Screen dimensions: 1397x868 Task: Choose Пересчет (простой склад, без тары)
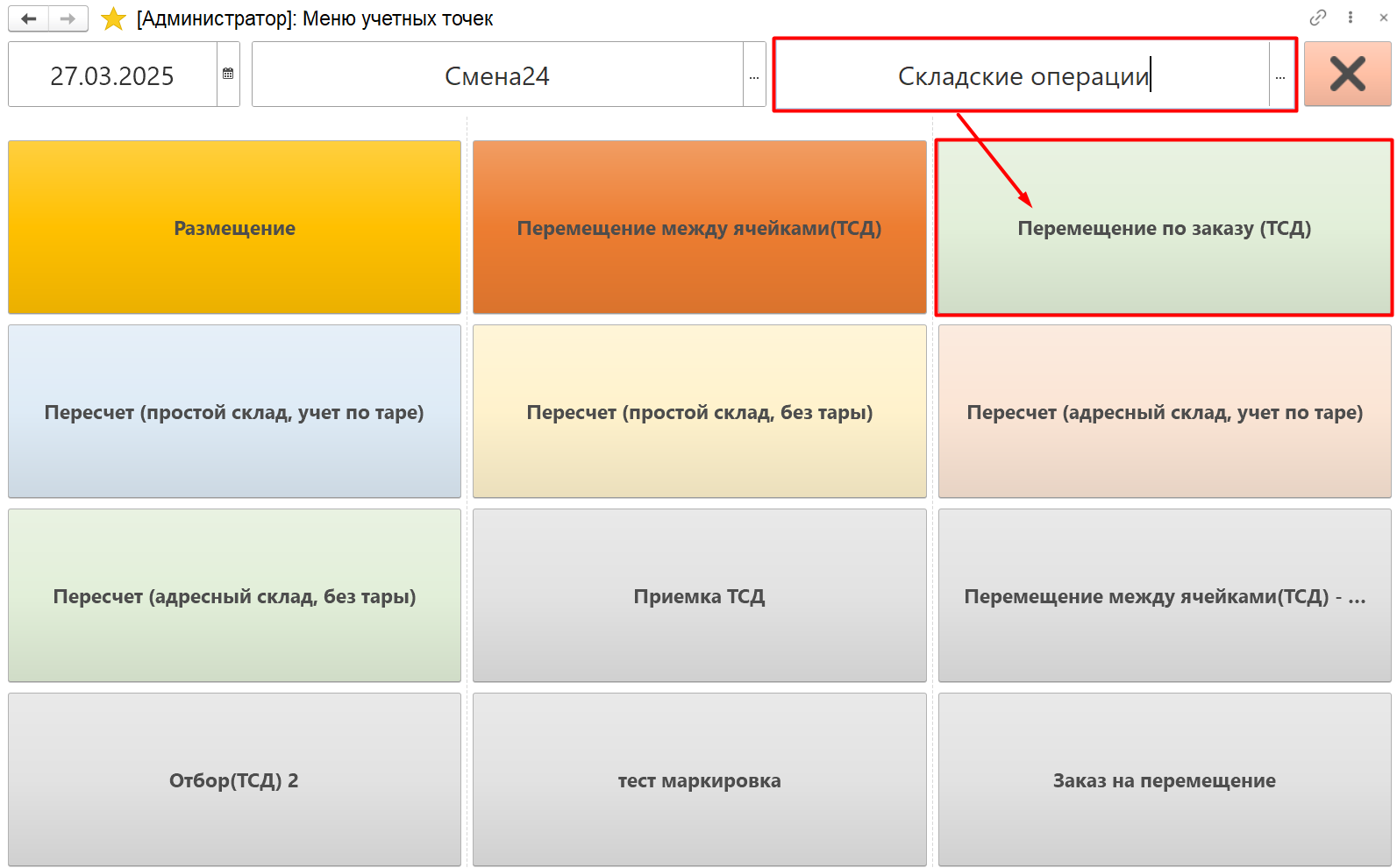pyautogui.click(x=699, y=412)
